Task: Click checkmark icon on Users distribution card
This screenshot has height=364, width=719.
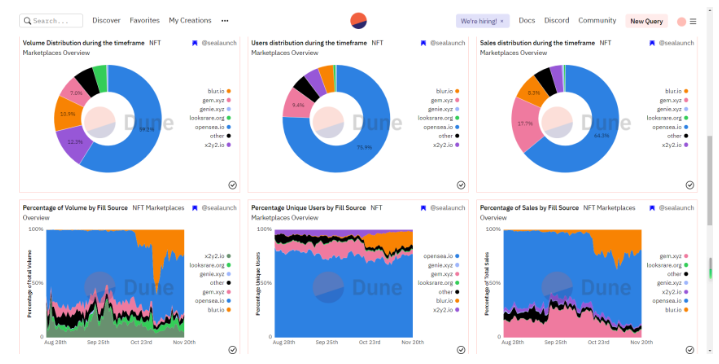Action: click(x=461, y=185)
